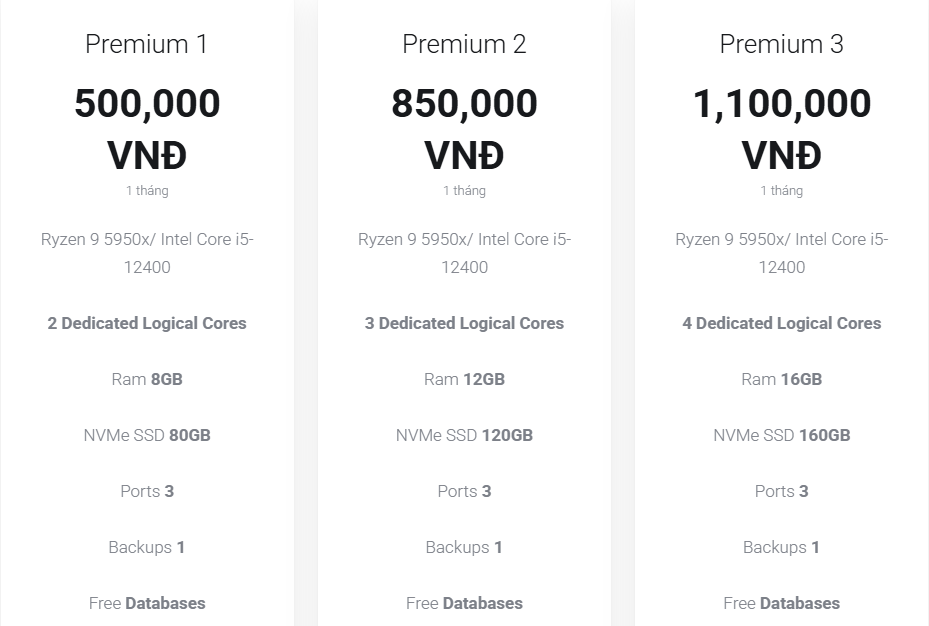929x626 pixels.
Task: Click the NVMe SSD 160GB line
Action: pos(781,435)
